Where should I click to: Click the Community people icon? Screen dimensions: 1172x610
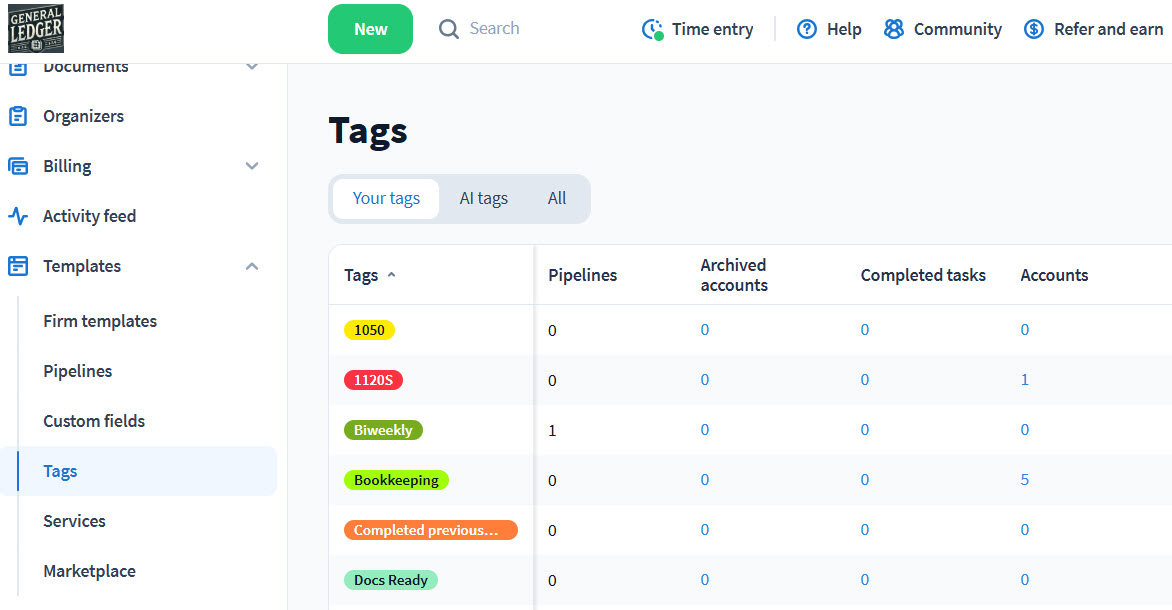(x=893, y=29)
